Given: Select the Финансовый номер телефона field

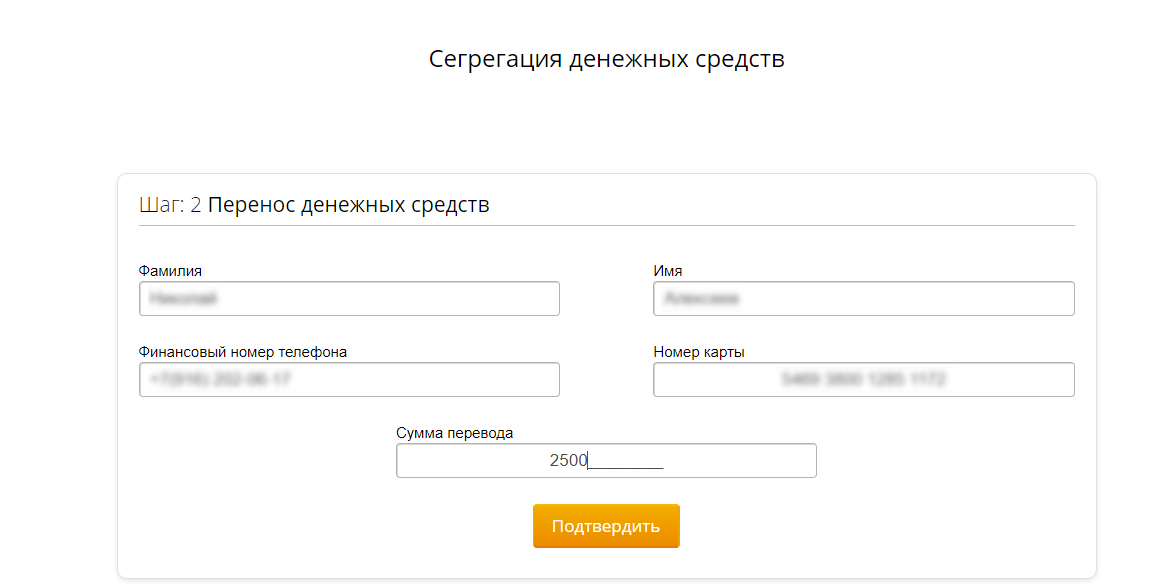Looking at the screenshot, I should pos(349,380).
